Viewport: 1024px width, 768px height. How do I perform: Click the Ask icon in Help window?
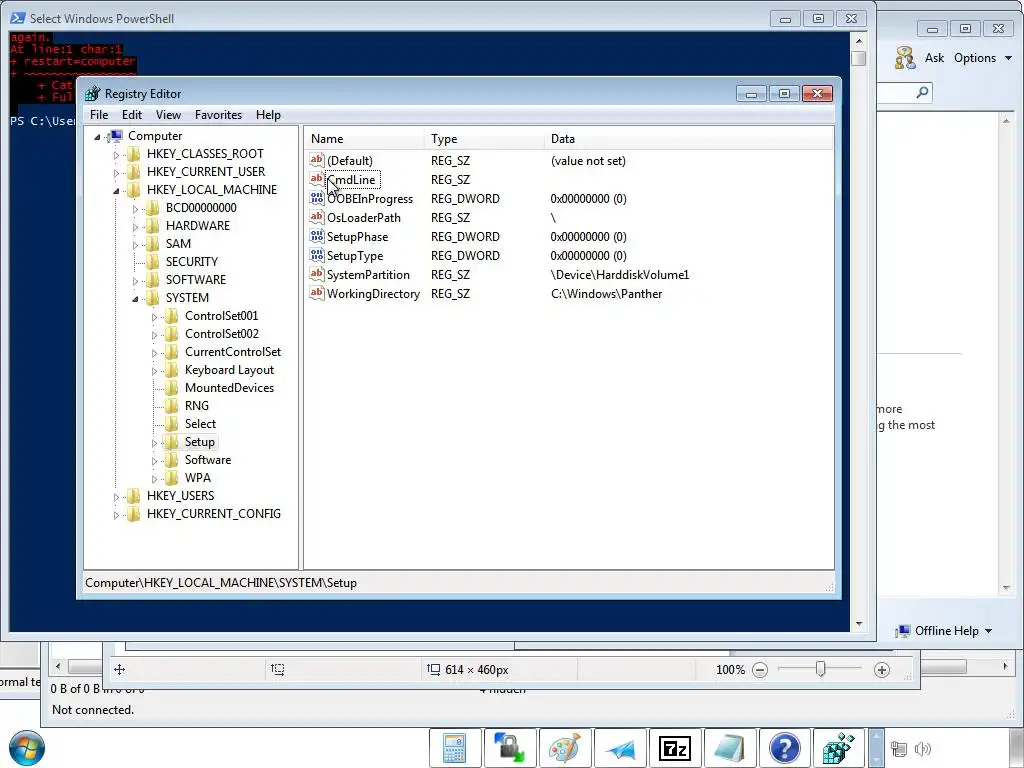coord(905,58)
